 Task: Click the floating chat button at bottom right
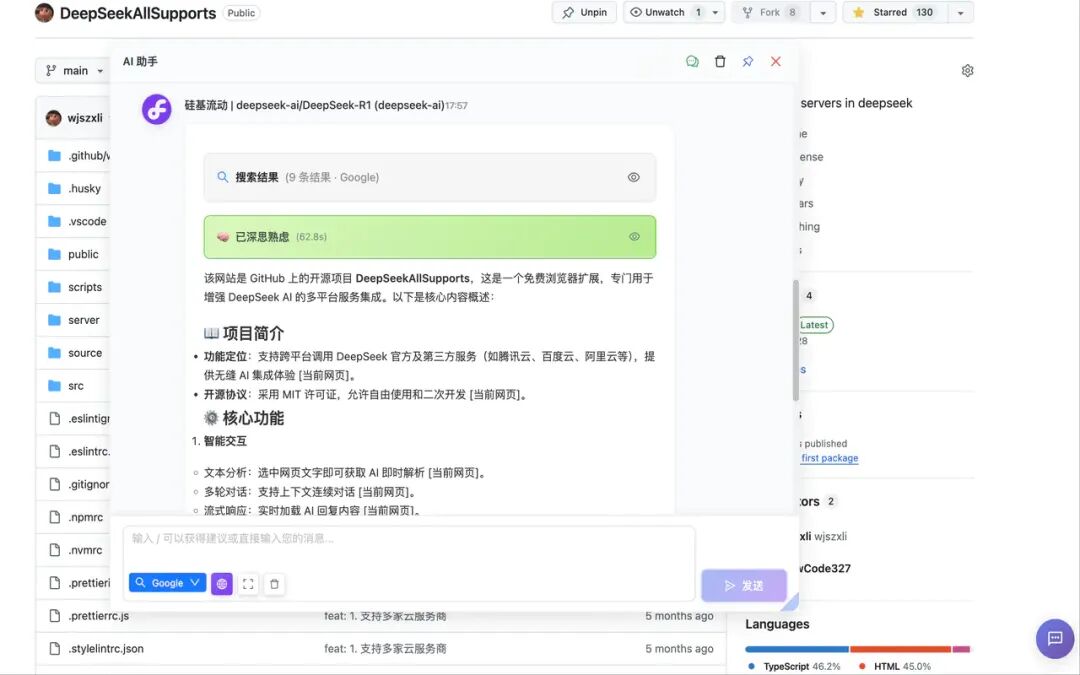1055,638
